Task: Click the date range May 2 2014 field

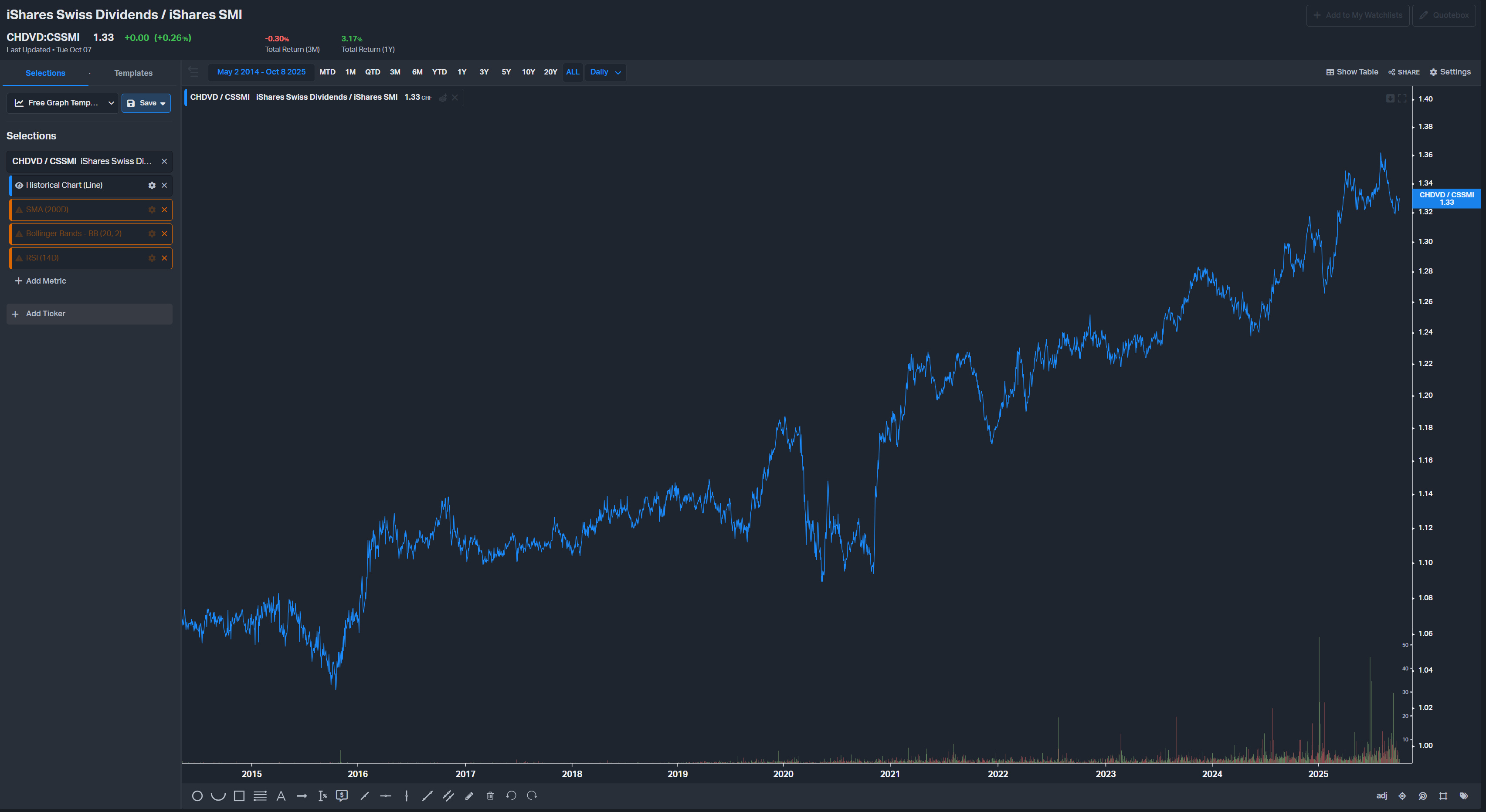Action: point(261,72)
